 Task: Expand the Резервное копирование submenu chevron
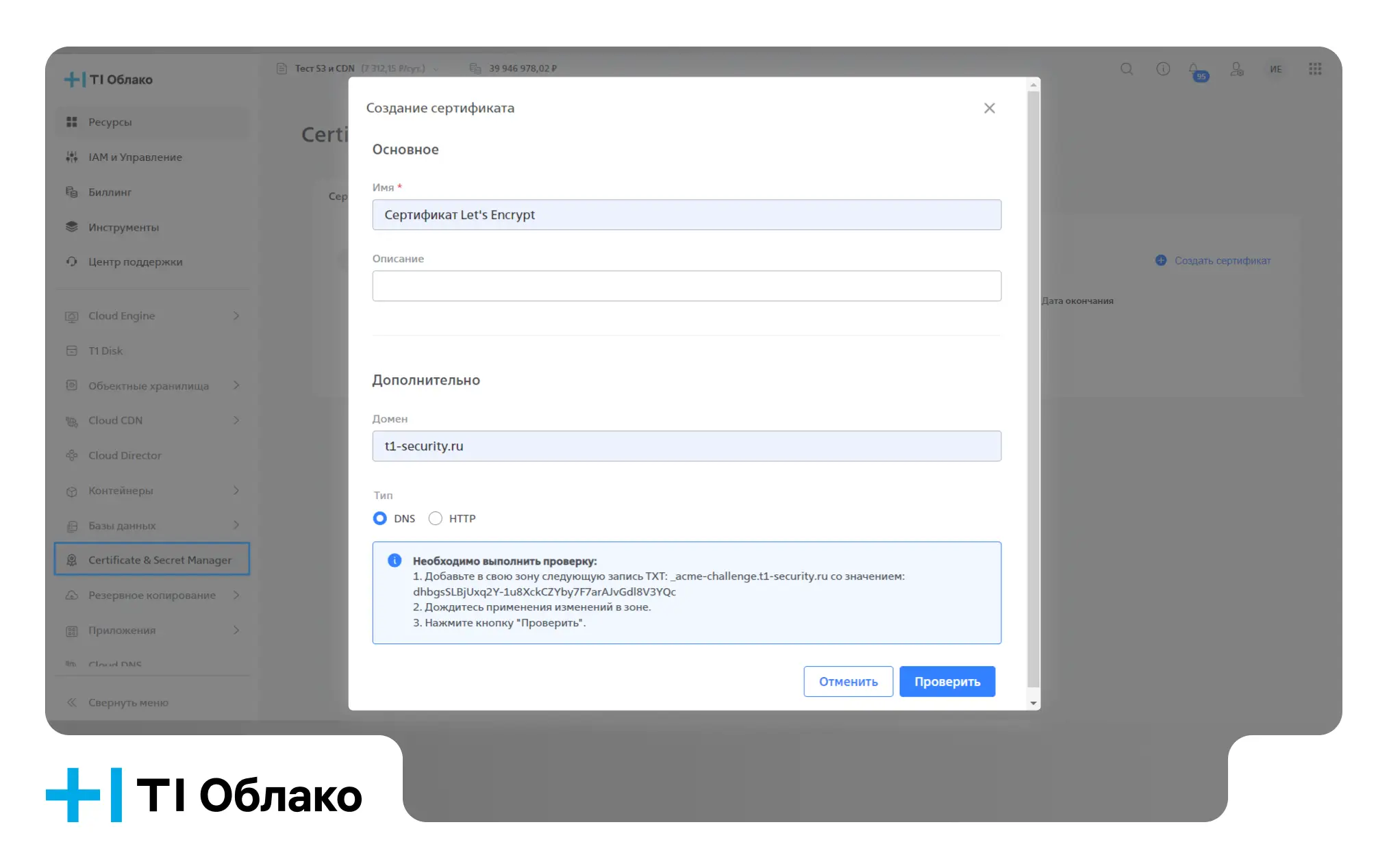point(236,595)
